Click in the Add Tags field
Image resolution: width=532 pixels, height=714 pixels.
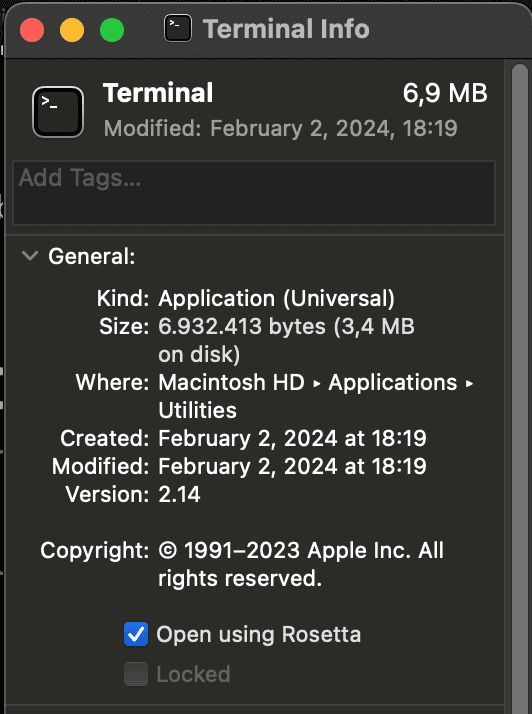254,193
